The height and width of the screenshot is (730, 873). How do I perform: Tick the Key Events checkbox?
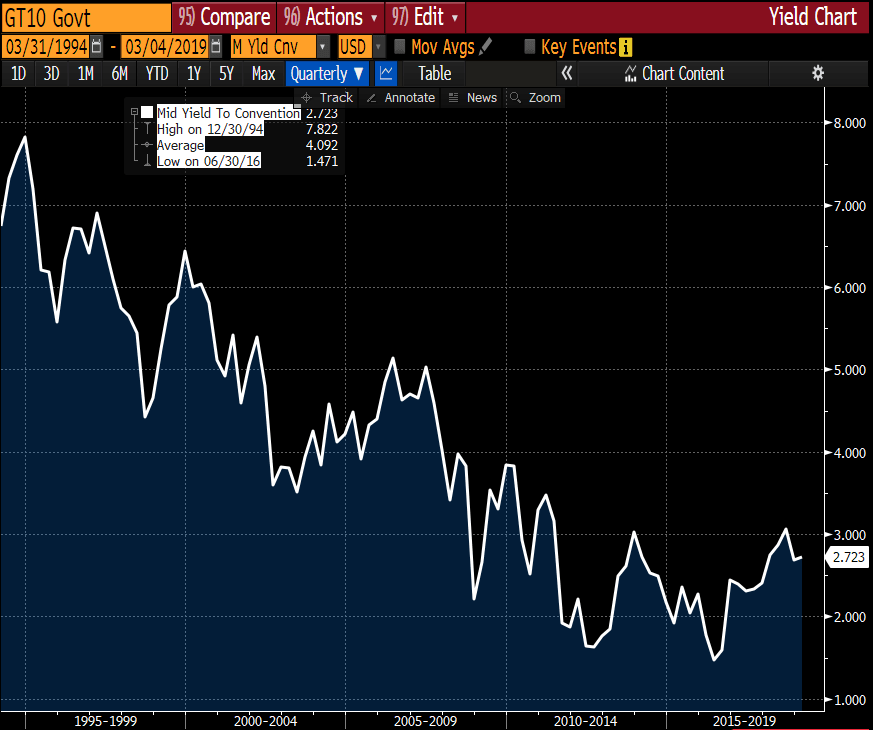[x=530, y=47]
